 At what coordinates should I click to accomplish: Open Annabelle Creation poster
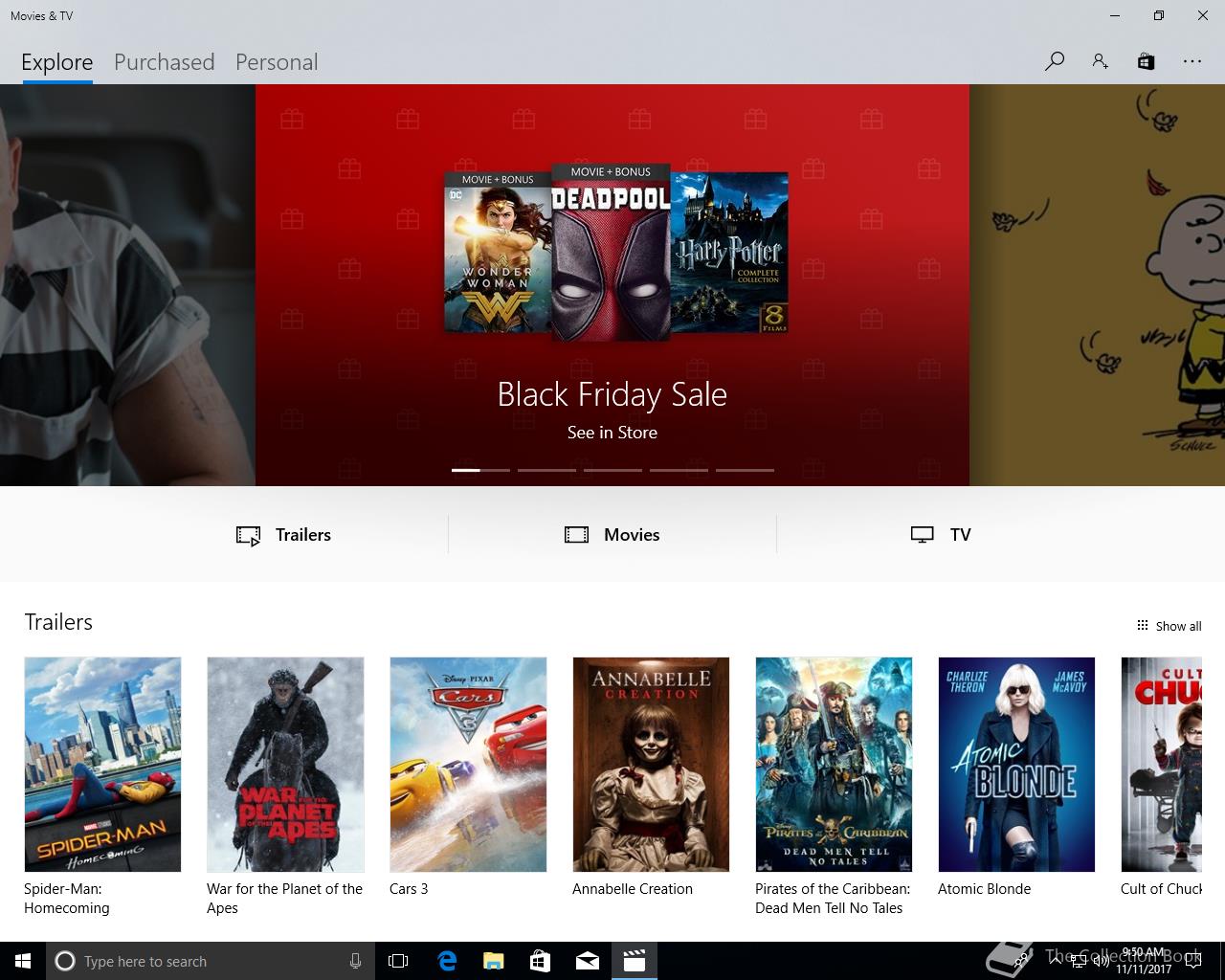[651, 765]
